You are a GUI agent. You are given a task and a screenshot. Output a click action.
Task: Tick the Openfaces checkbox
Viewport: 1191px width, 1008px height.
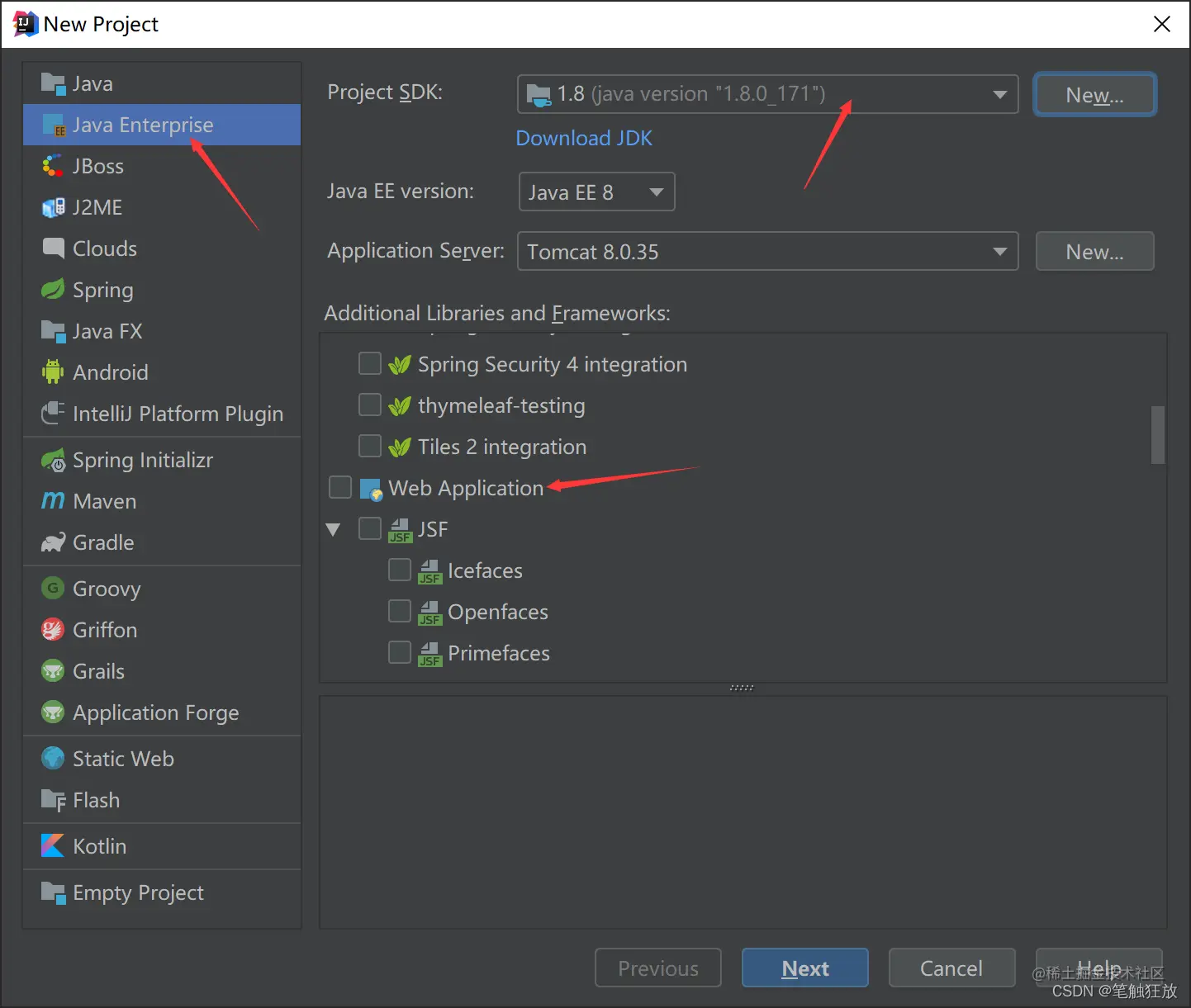pos(400,612)
